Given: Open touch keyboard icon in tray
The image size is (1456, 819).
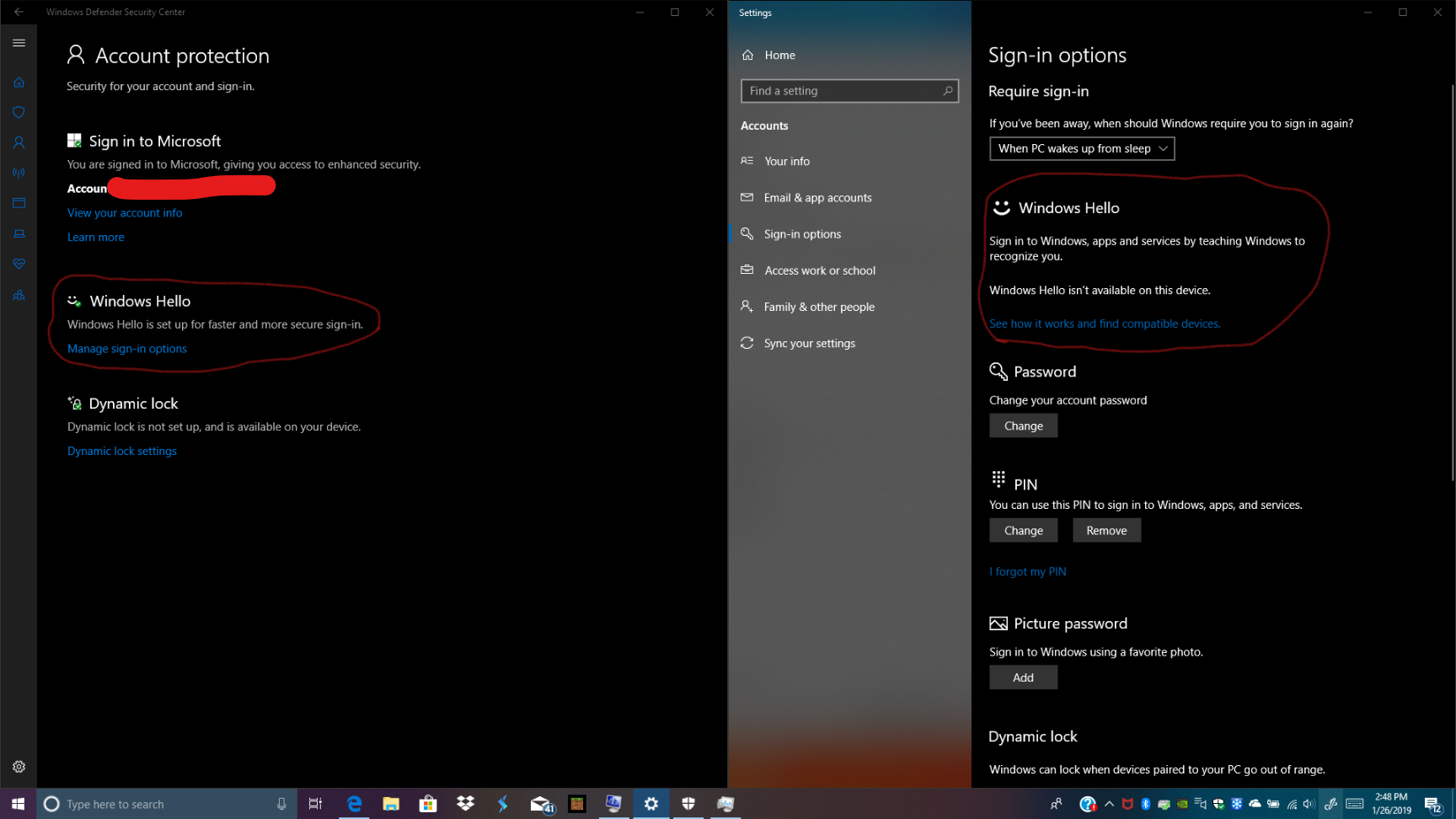Looking at the screenshot, I should pos(1355,804).
